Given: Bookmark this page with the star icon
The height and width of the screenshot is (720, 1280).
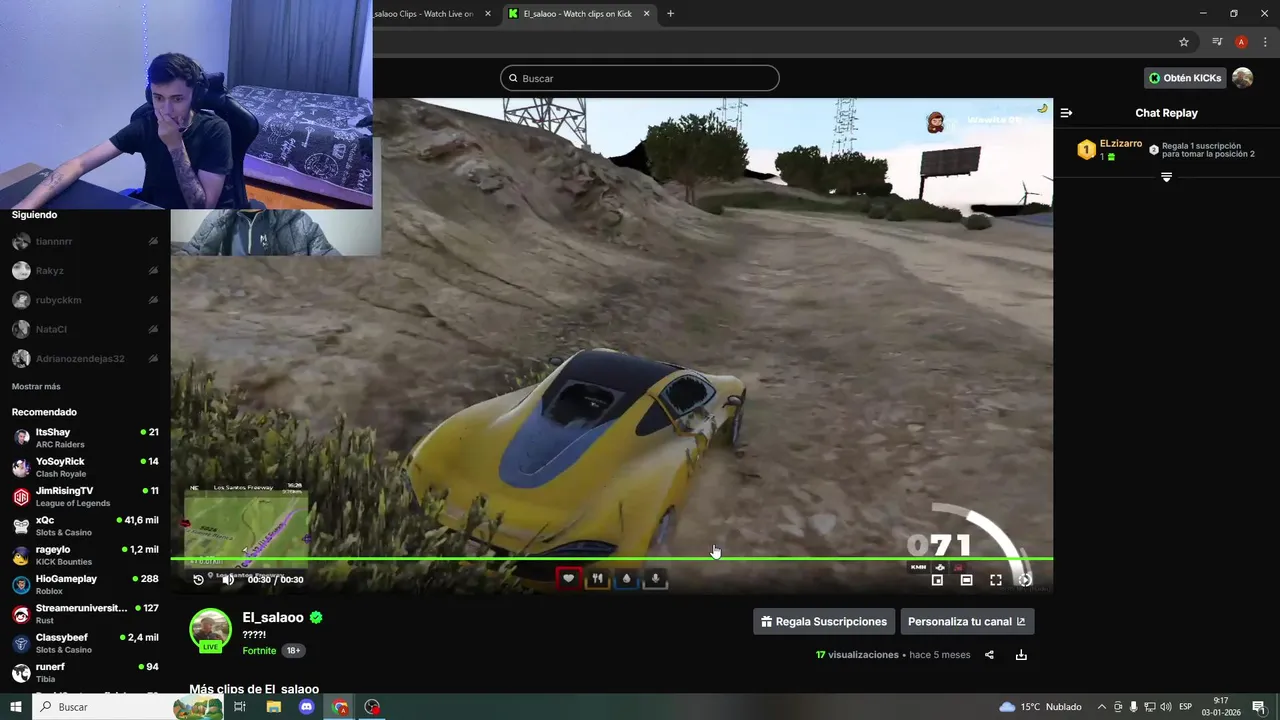Looking at the screenshot, I should tap(1184, 42).
